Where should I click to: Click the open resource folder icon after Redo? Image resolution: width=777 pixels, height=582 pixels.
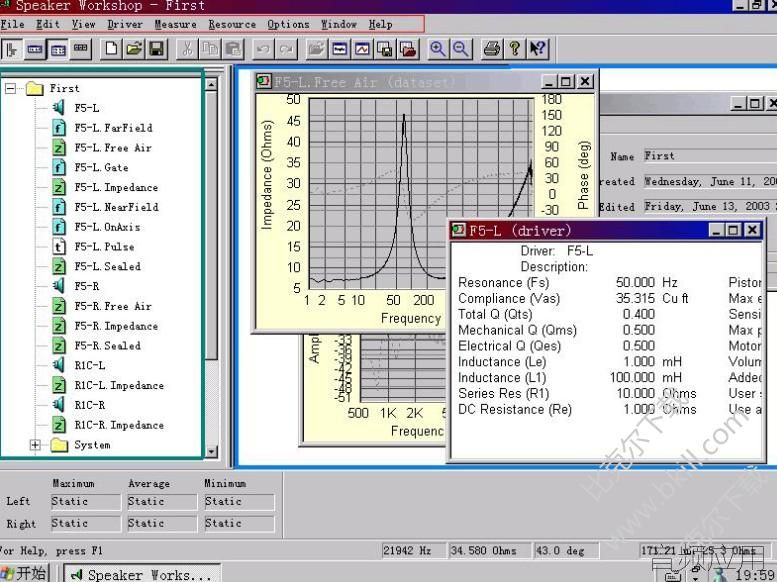point(316,49)
